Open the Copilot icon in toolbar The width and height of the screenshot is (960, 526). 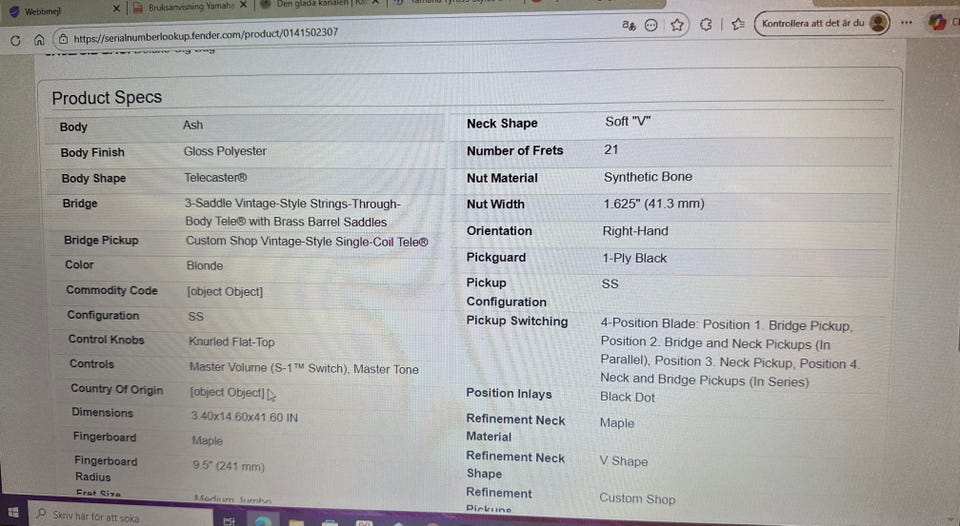[x=937, y=22]
